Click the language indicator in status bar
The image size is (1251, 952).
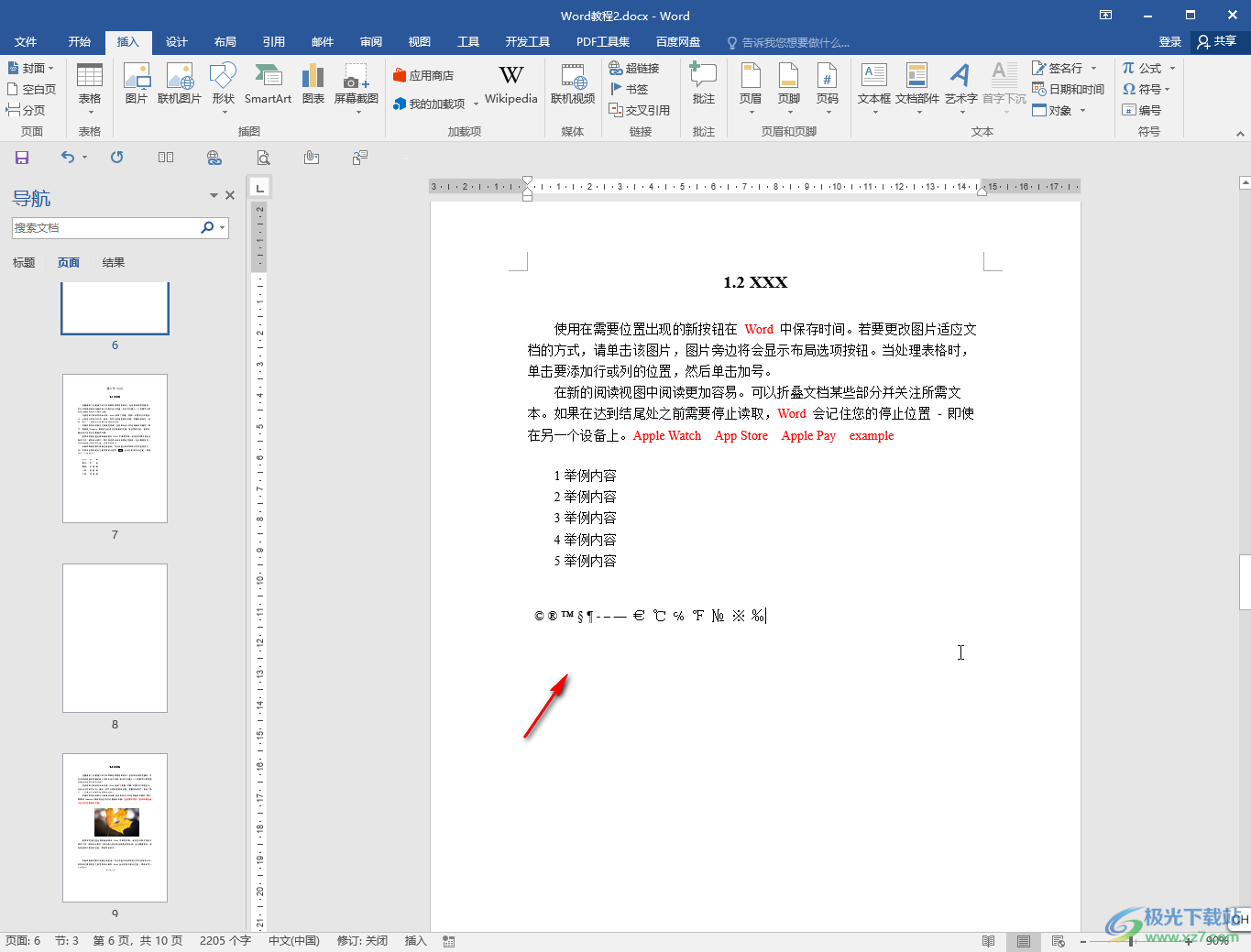(294, 941)
